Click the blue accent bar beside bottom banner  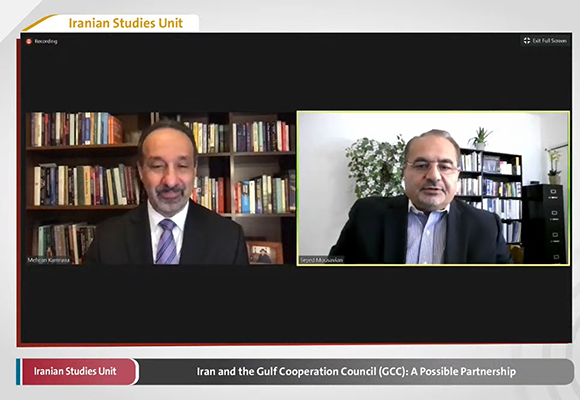click(18, 372)
